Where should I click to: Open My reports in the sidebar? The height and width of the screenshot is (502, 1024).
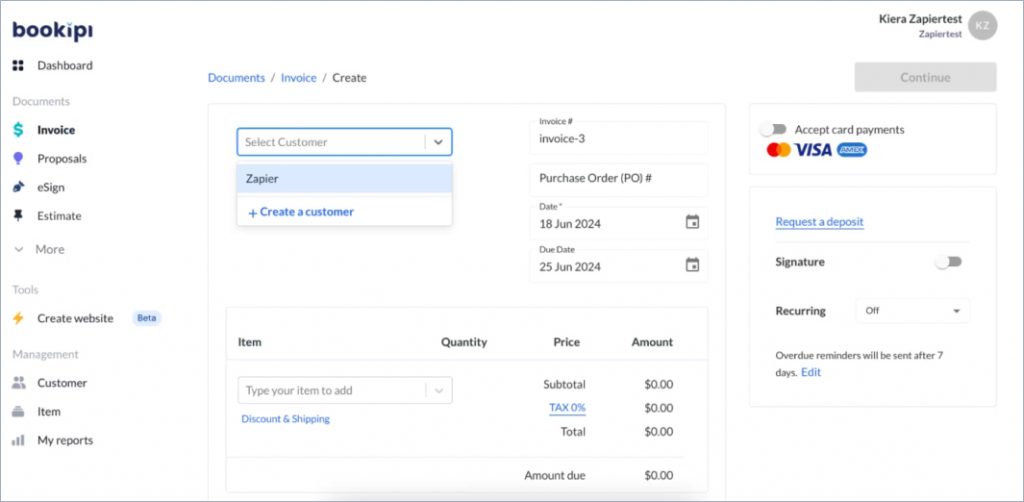tap(65, 440)
